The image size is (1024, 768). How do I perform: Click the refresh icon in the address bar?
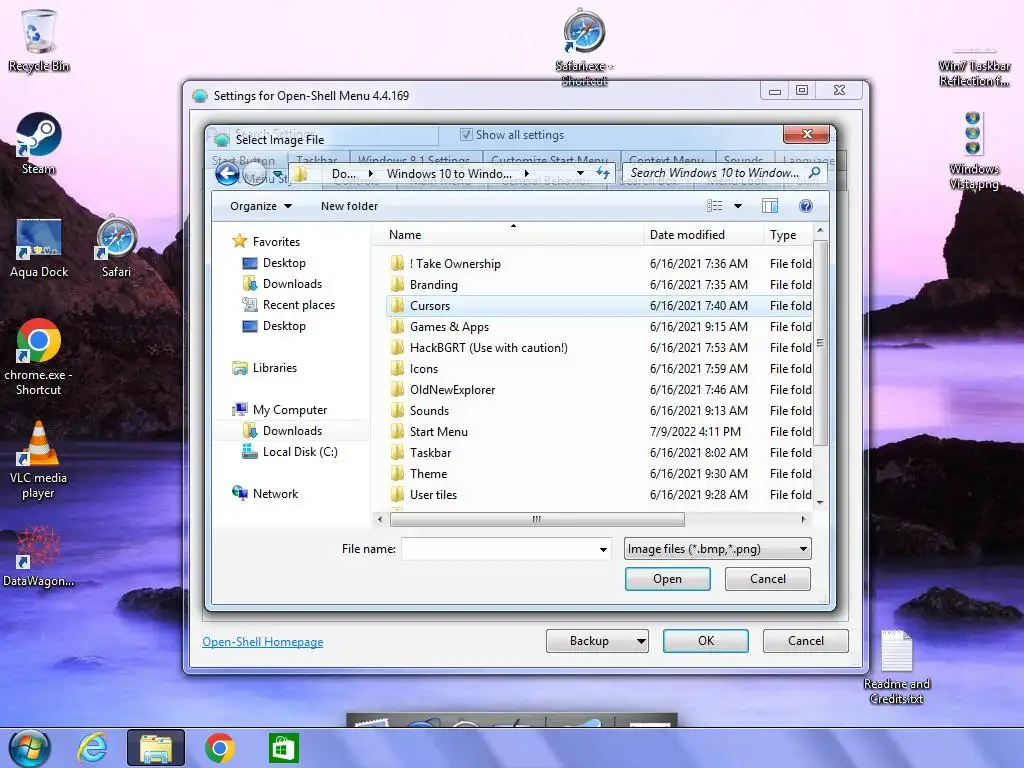(603, 173)
